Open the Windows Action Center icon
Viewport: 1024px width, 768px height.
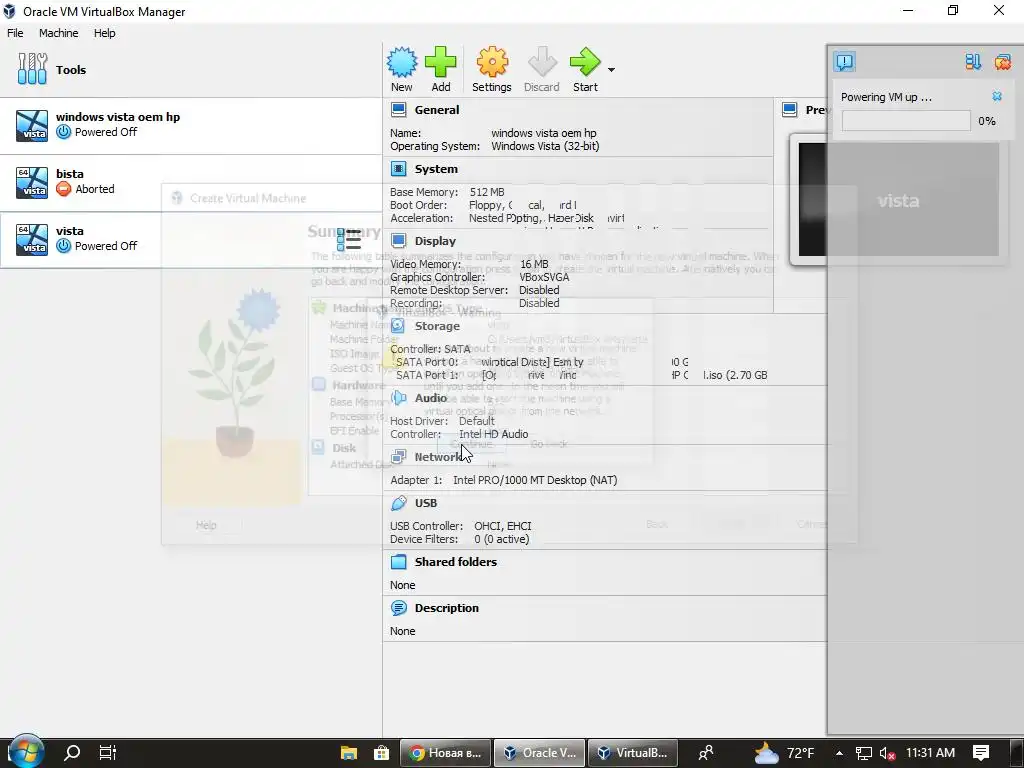[981, 753]
